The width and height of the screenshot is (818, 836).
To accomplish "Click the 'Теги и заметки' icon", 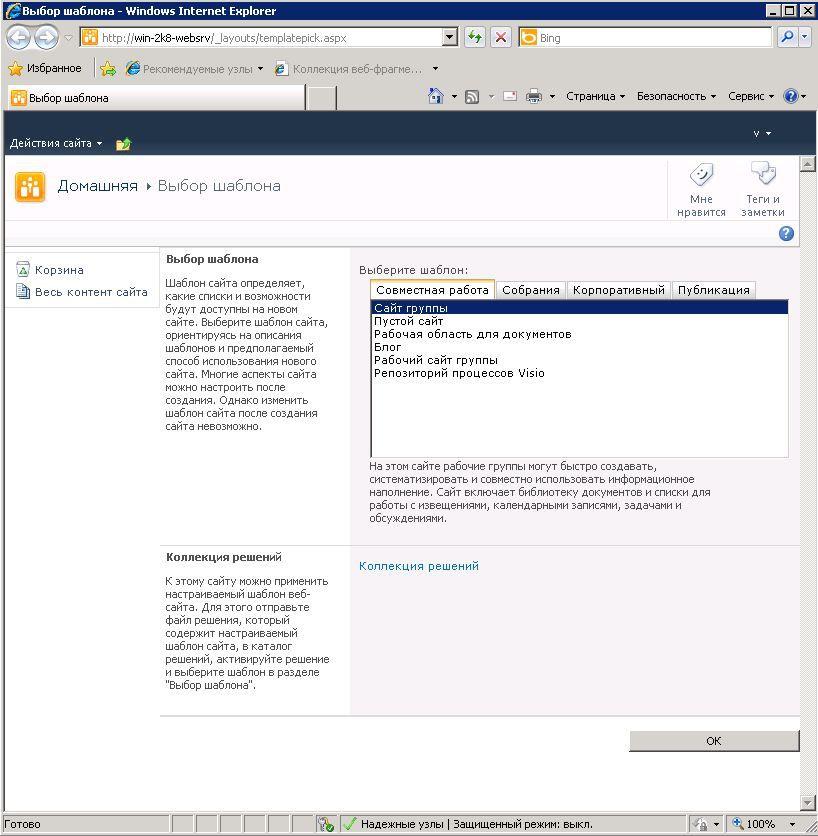I will 763,173.
